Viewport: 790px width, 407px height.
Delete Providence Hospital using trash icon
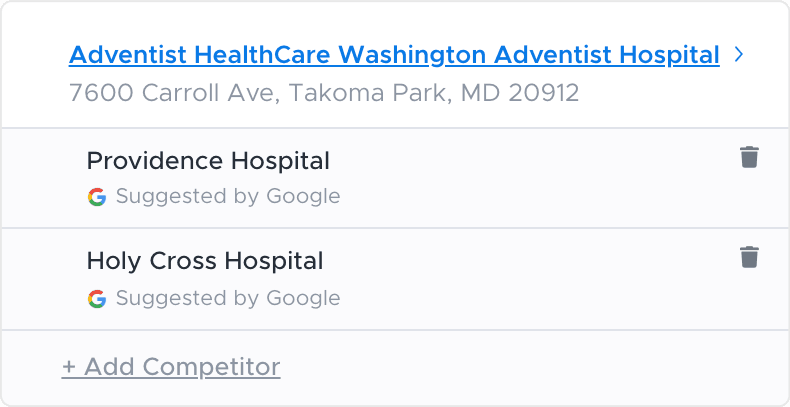749,157
